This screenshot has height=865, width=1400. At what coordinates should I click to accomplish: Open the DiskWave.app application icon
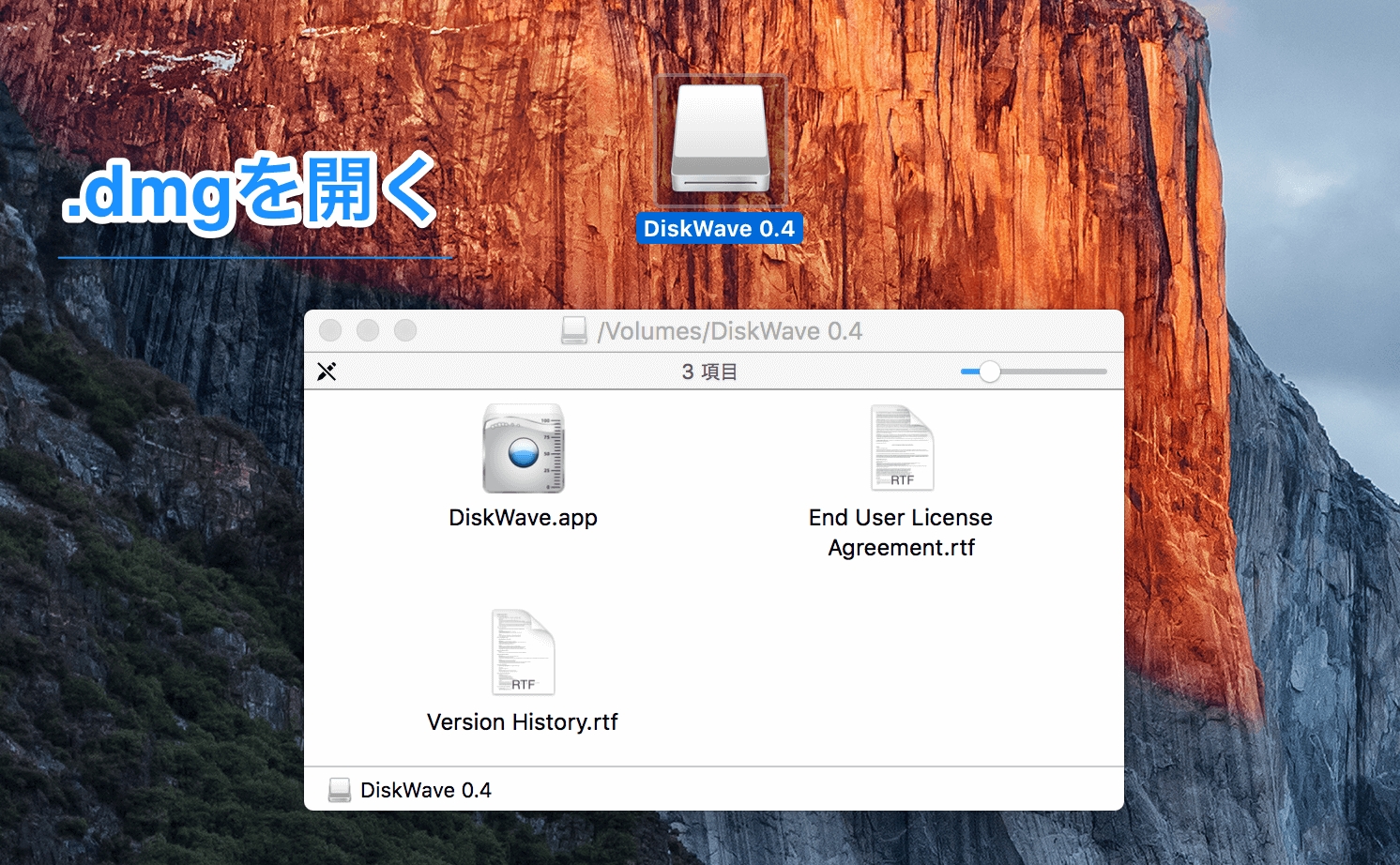(524, 448)
